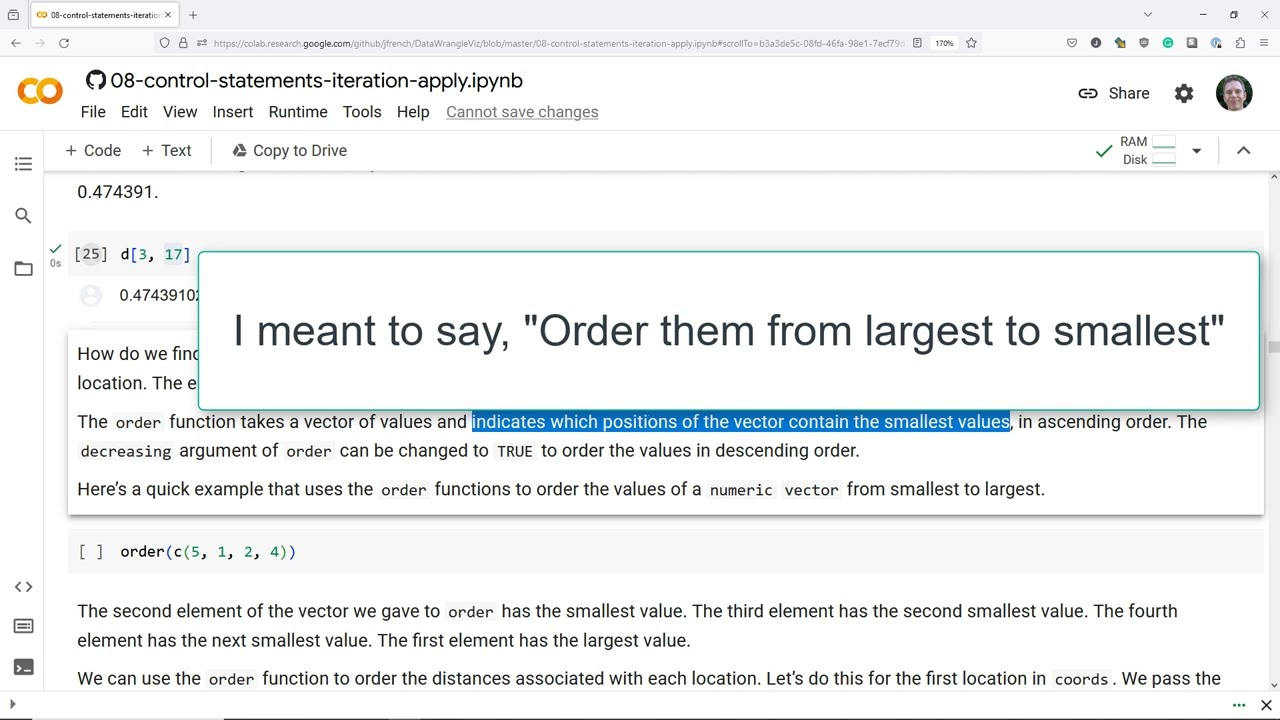1280x720 pixels.
Task: Reset the 170% zoom level
Action: pos(944,43)
